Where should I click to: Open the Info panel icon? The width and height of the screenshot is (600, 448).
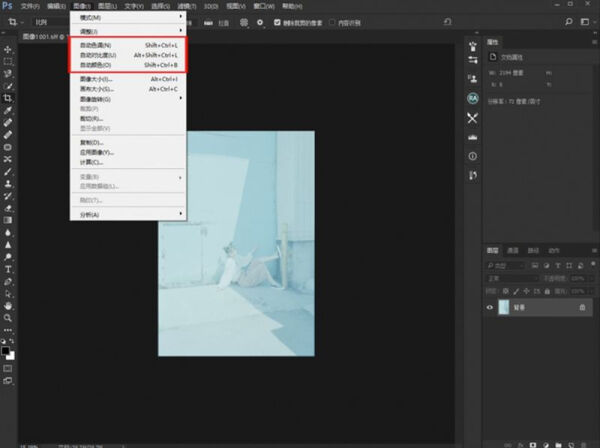click(473, 156)
